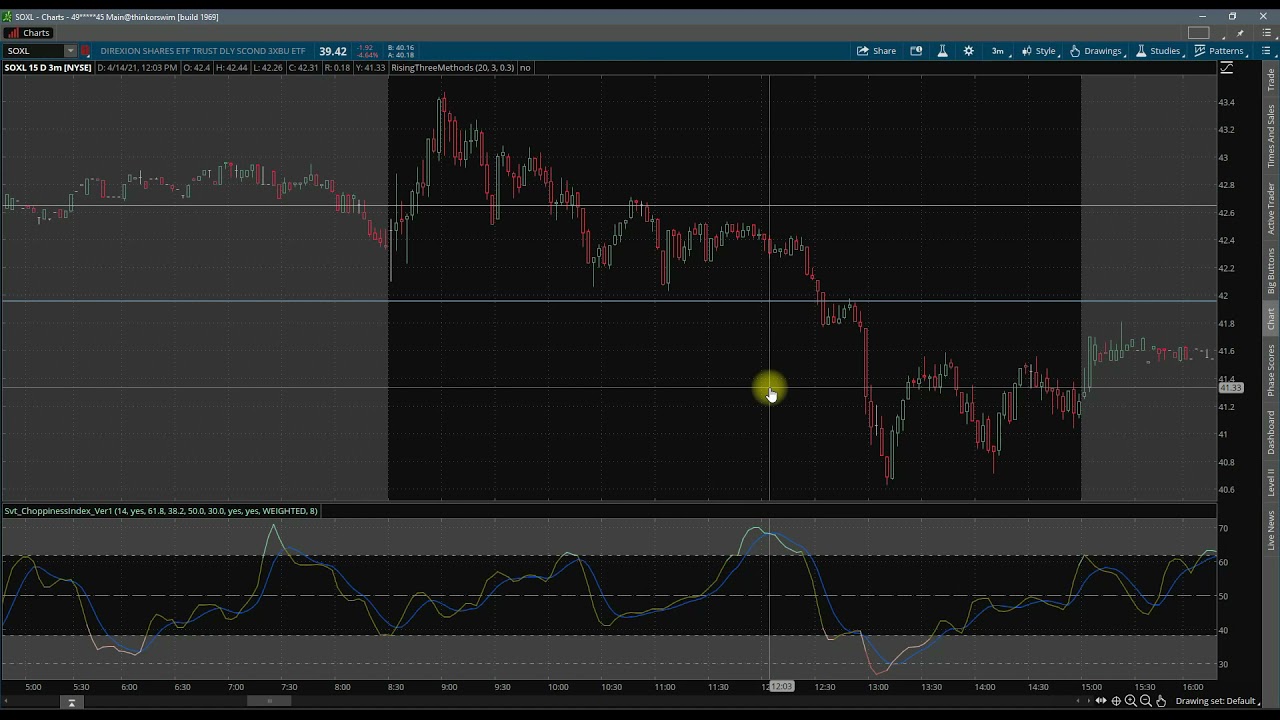Click the -4.64% change percentage
The width and height of the screenshot is (1280, 720).
[366, 55]
